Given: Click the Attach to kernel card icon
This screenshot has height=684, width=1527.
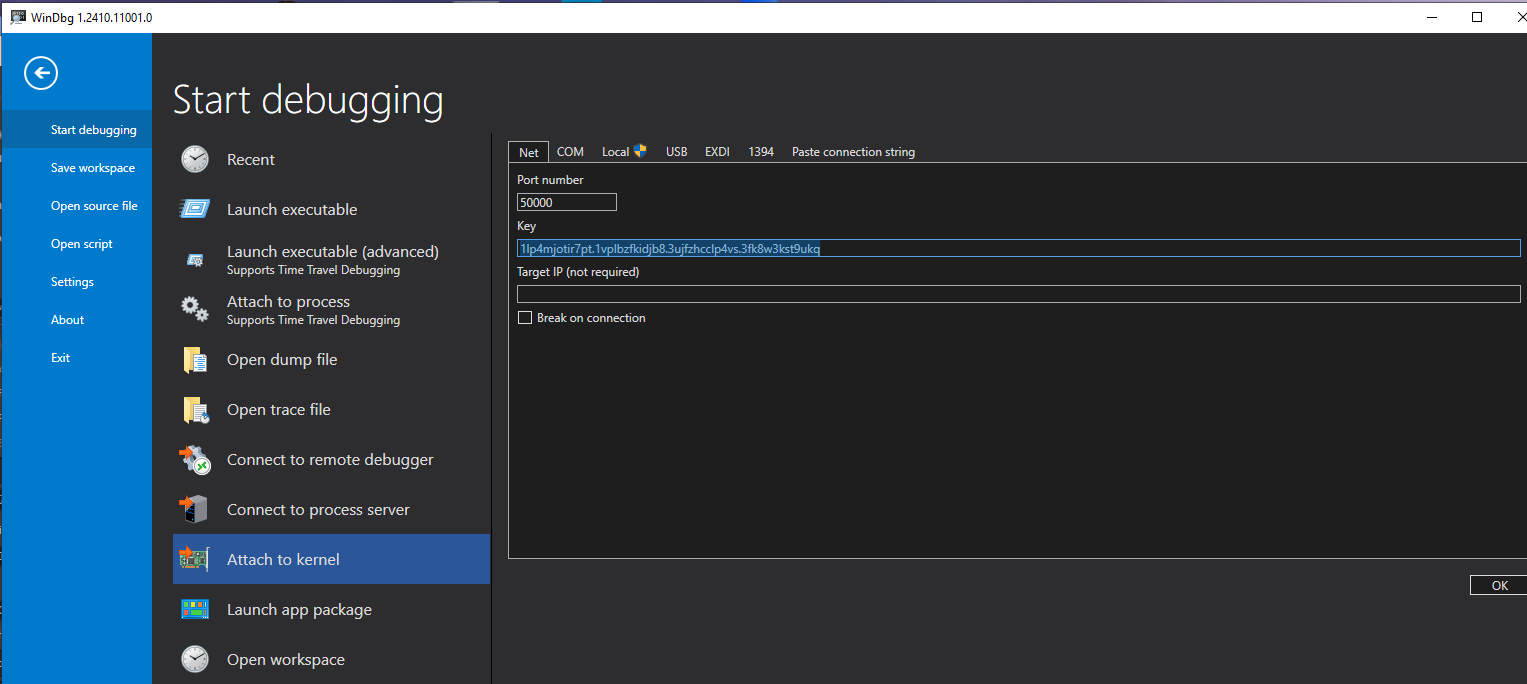Looking at the screenshot, I should 194,559.
